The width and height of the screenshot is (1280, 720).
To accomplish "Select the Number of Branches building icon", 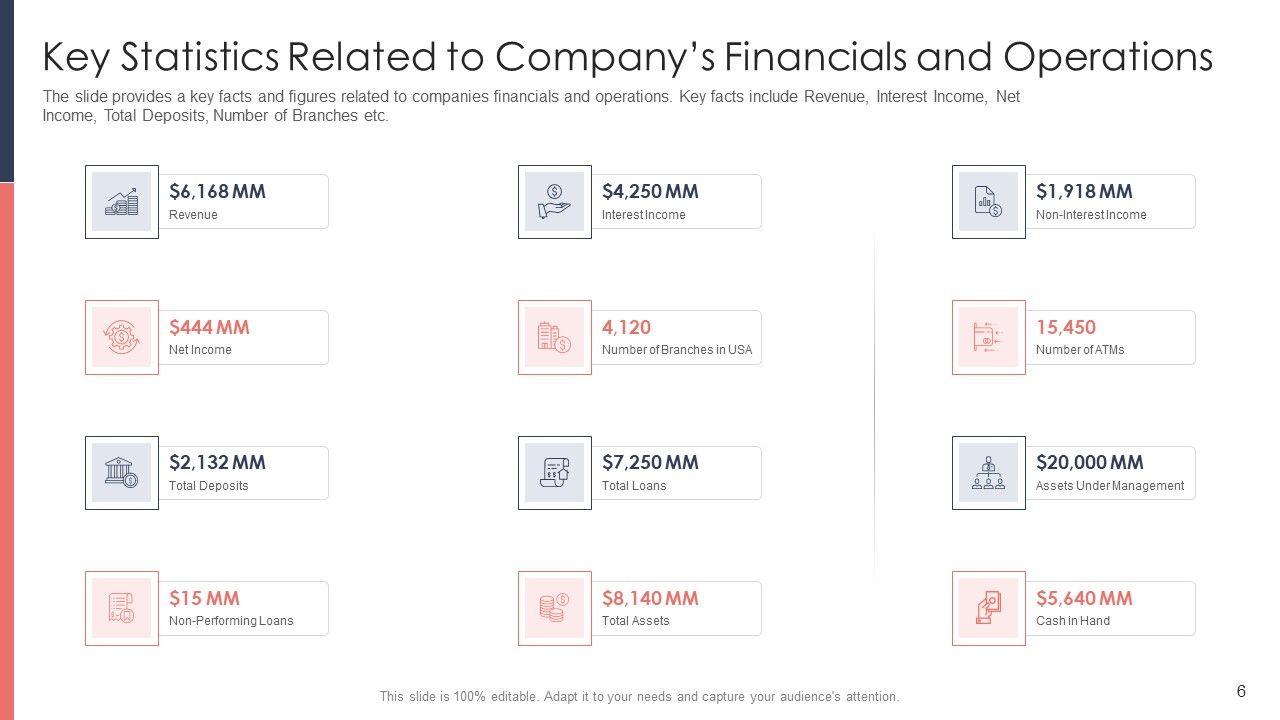I will pyautogui.click(x=555, y=337).
